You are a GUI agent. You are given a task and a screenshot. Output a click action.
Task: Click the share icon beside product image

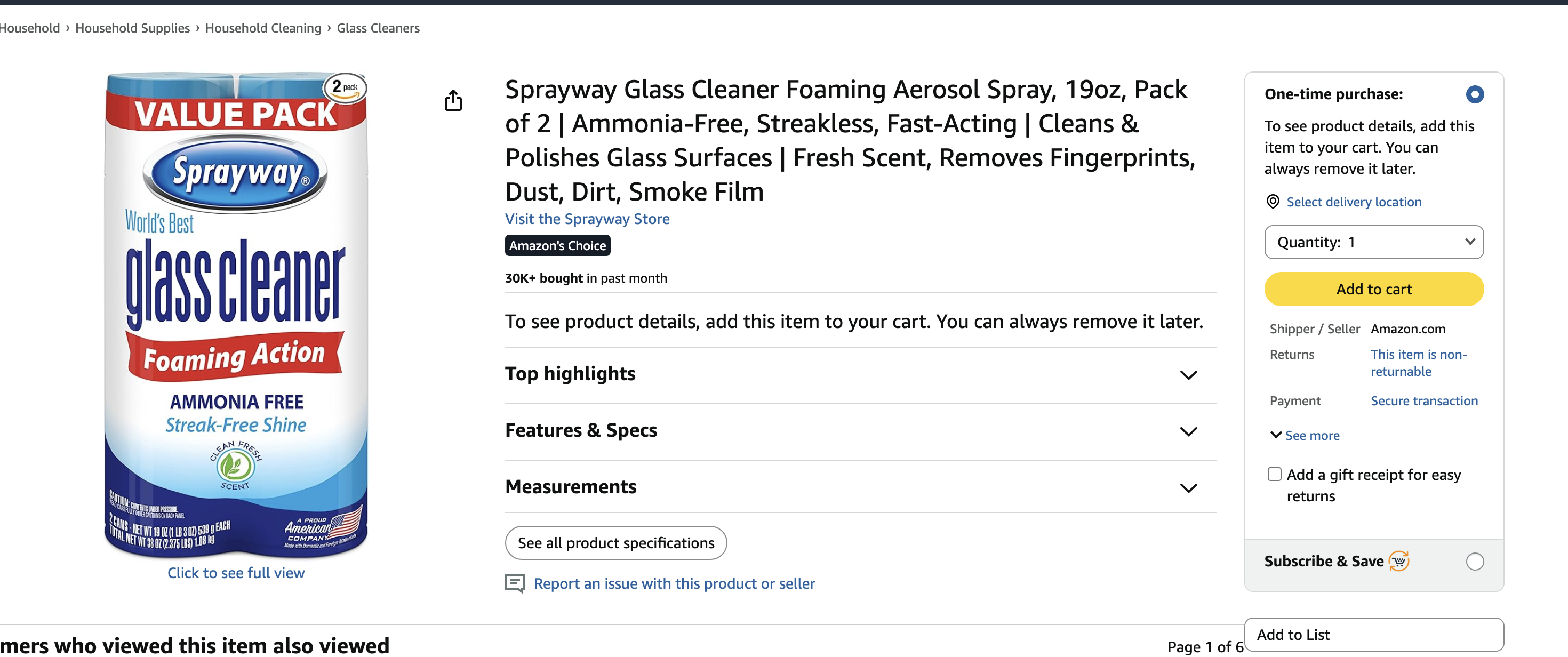coord(453,100)
